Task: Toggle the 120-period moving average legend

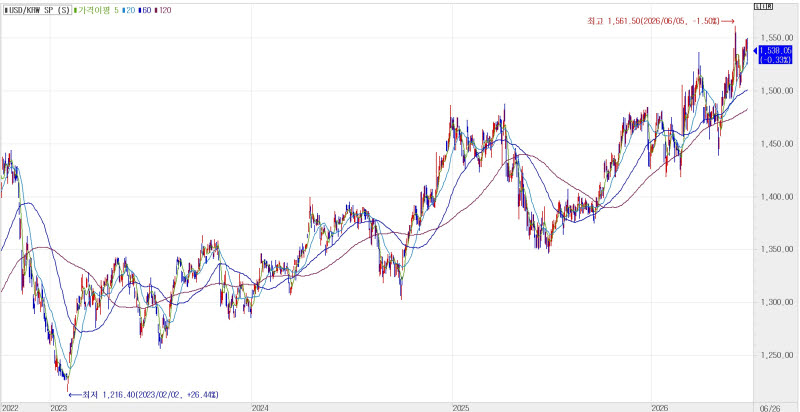Action: [x=163, y=10]
